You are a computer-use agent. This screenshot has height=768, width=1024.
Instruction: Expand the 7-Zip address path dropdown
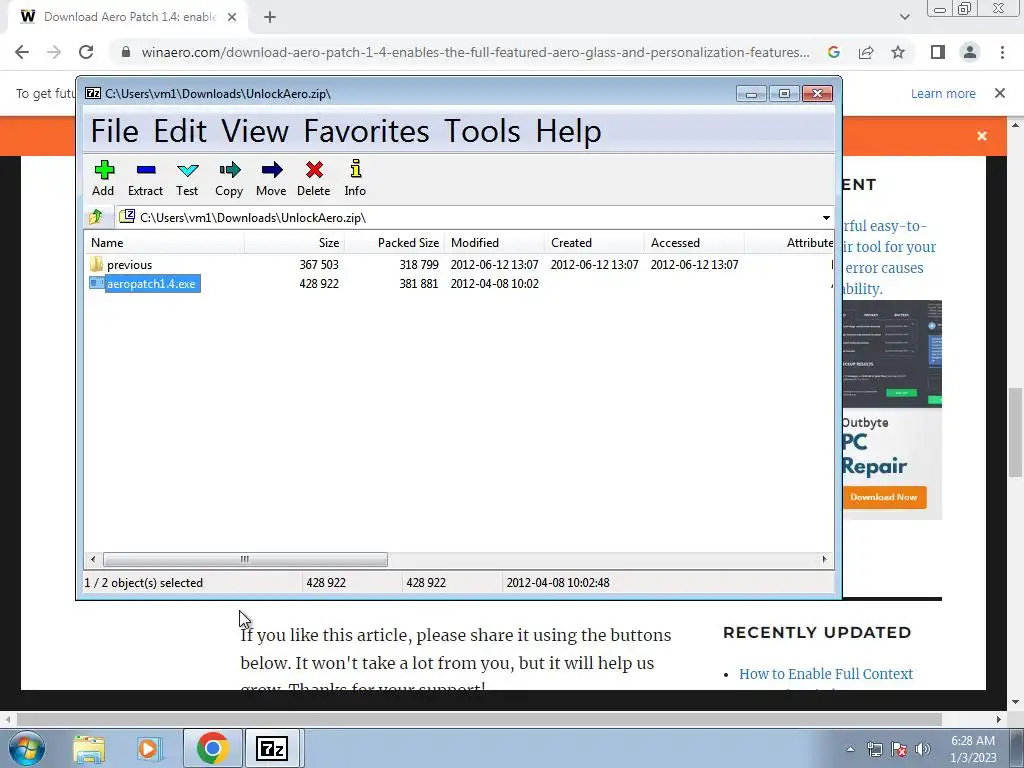pos(826,217)
